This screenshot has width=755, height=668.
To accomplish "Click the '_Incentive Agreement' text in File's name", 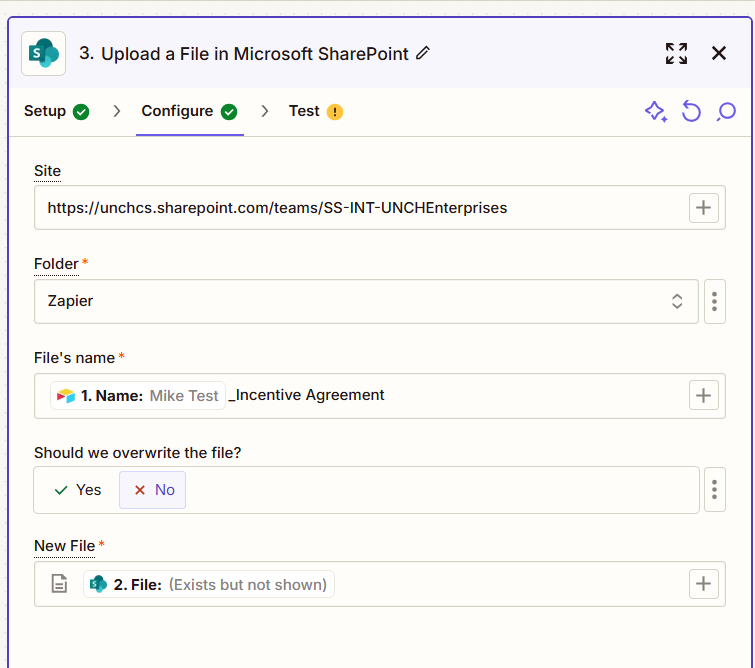I will 307,395.
